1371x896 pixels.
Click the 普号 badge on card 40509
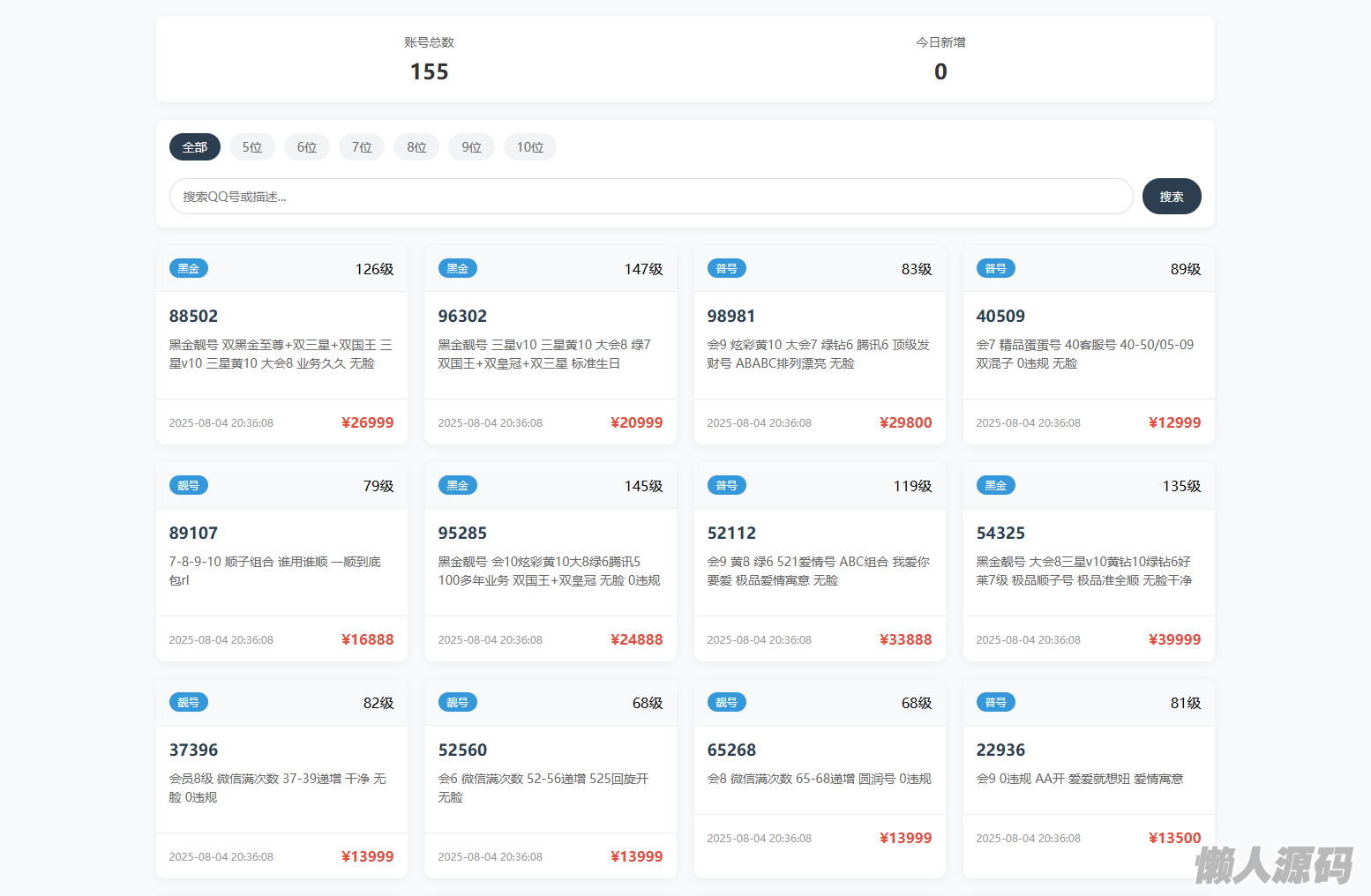(995, 269)
